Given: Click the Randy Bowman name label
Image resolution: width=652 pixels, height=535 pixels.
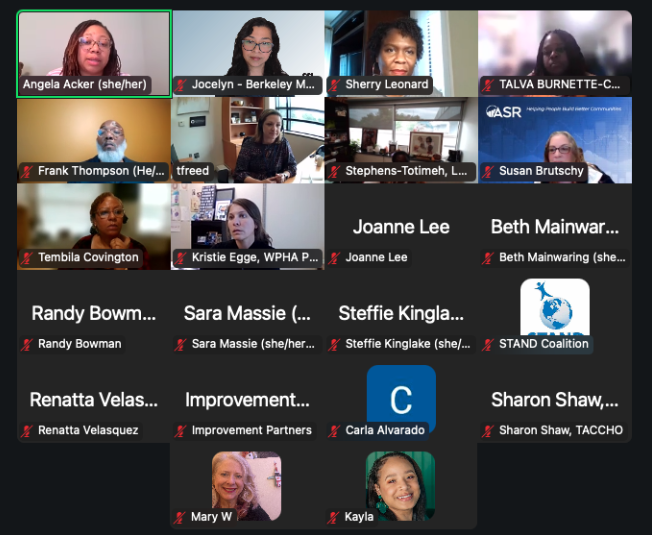Looking at the screenshot, I should click(80, 344).
